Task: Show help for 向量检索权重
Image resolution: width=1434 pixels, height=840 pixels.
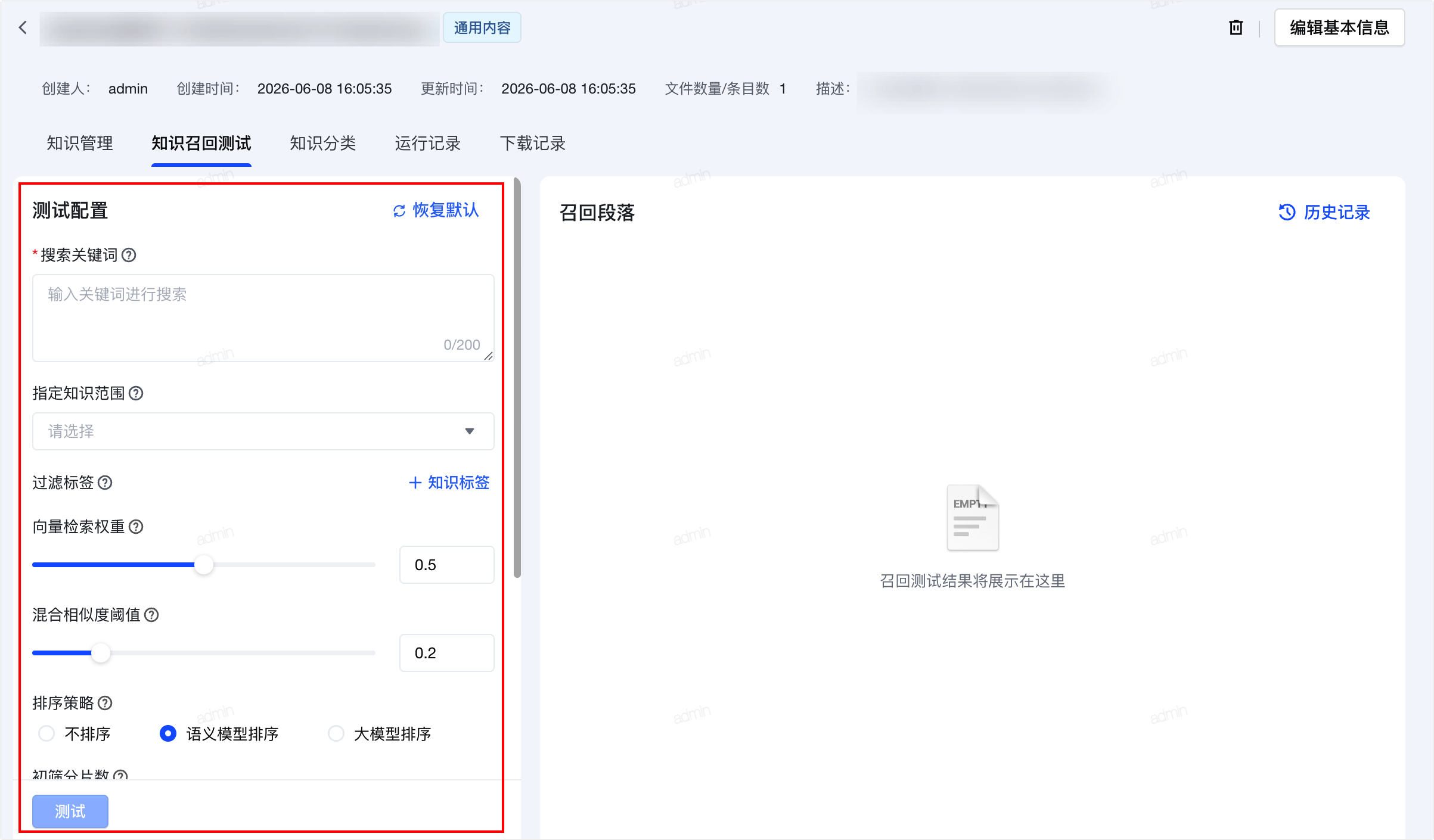Action: click(136, 527)
